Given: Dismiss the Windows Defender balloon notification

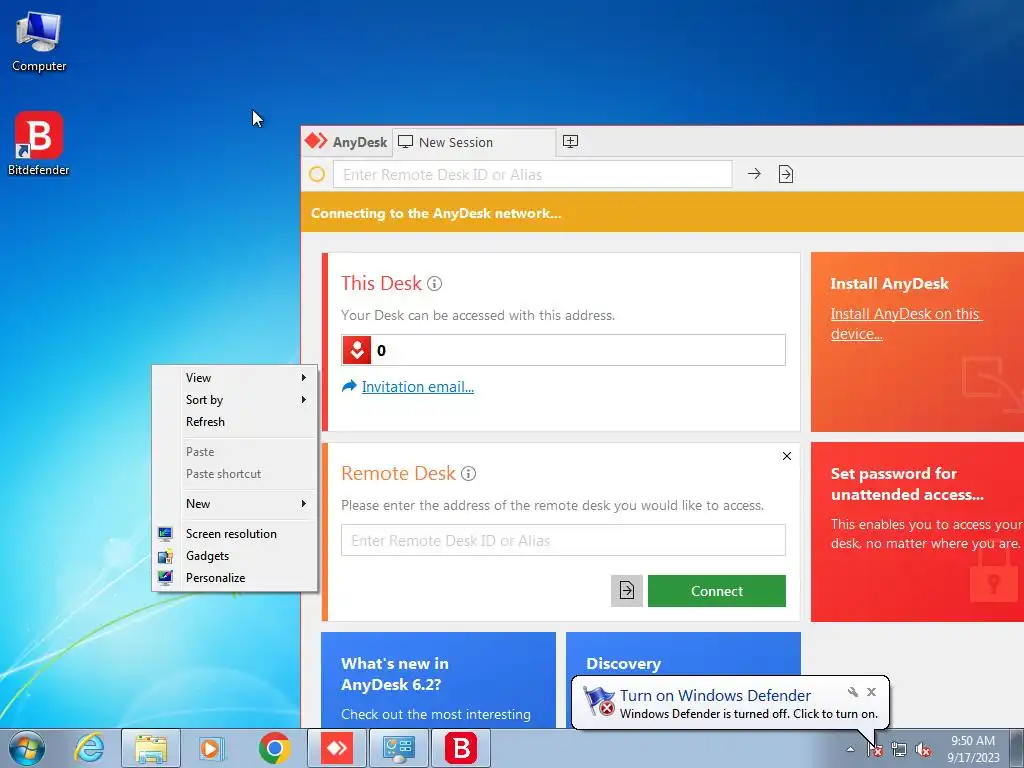Looking at the screenshot, I should point(871,692).
